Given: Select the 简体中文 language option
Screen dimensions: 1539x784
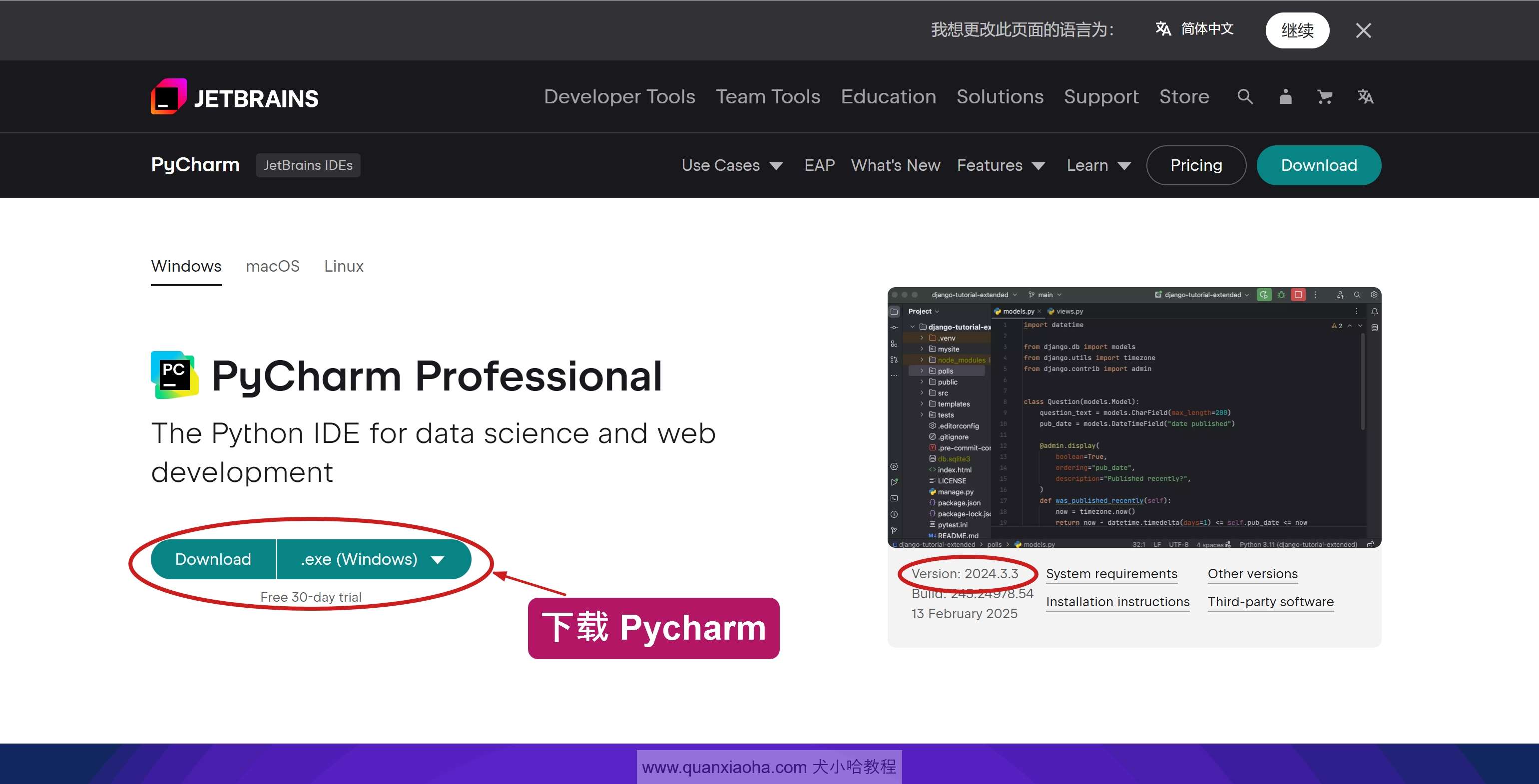Looking at the screenshot, I should click(1194, 28).
